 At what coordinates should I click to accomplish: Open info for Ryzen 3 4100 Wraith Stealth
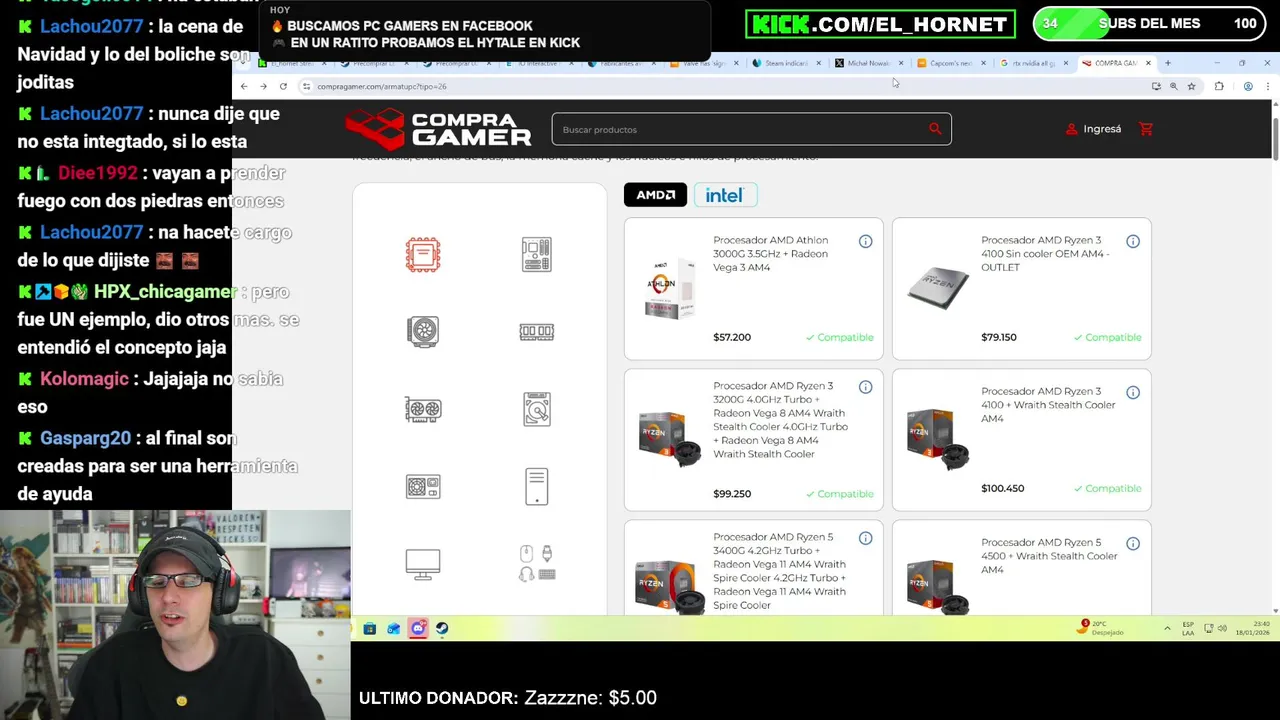pyautogui.click(x=1133, y=392)
